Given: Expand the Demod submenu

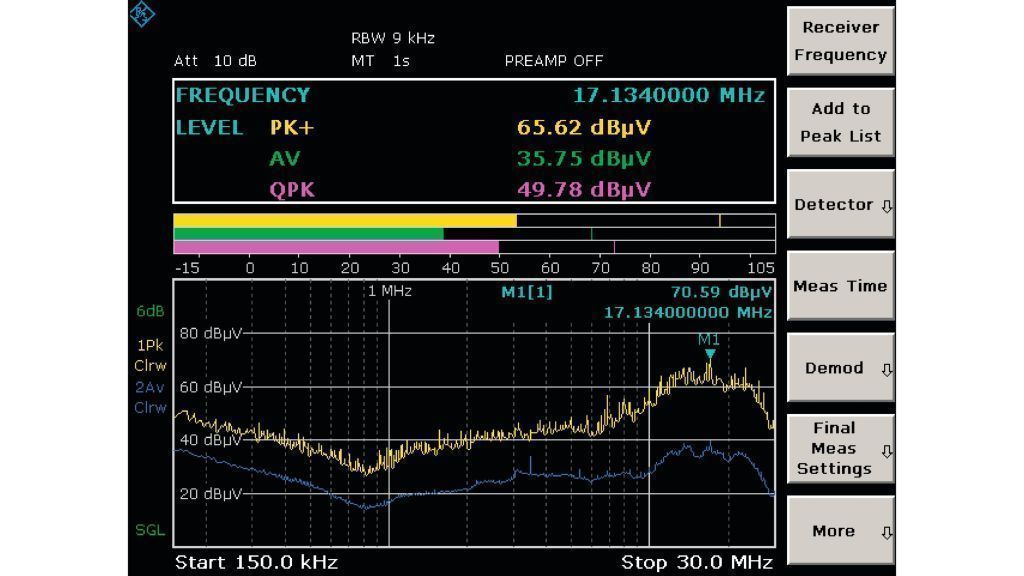Looking at the screenshot, I should (x=840, y=368).
